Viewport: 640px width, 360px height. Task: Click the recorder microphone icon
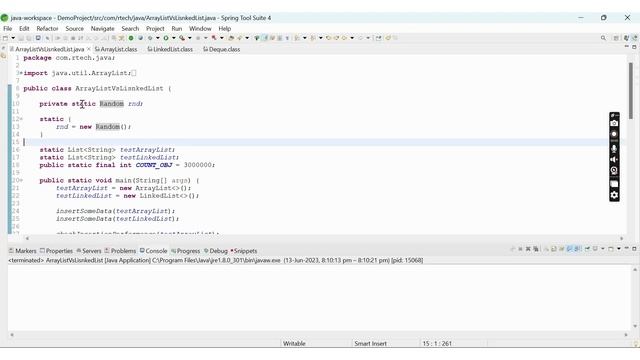pyautogui.click(x=614, y=149)
